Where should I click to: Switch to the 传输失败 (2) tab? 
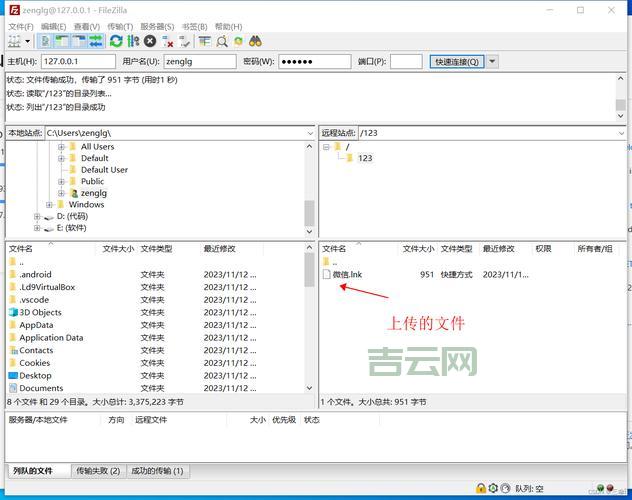[98, 470]
